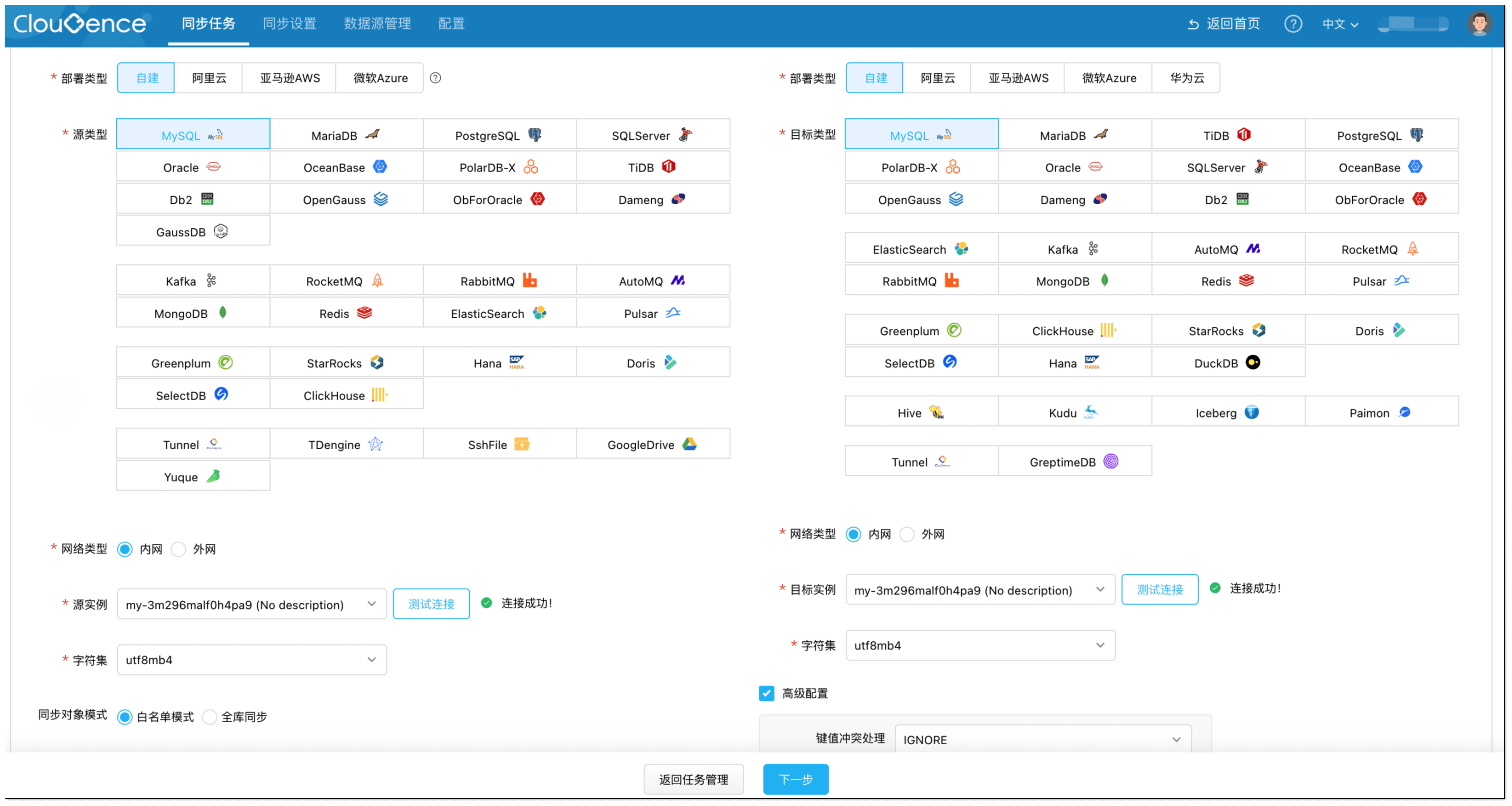The image size is (1512, 806).
Task: Open the target 字符集 dropdown
Action: [x=980, y=645]
